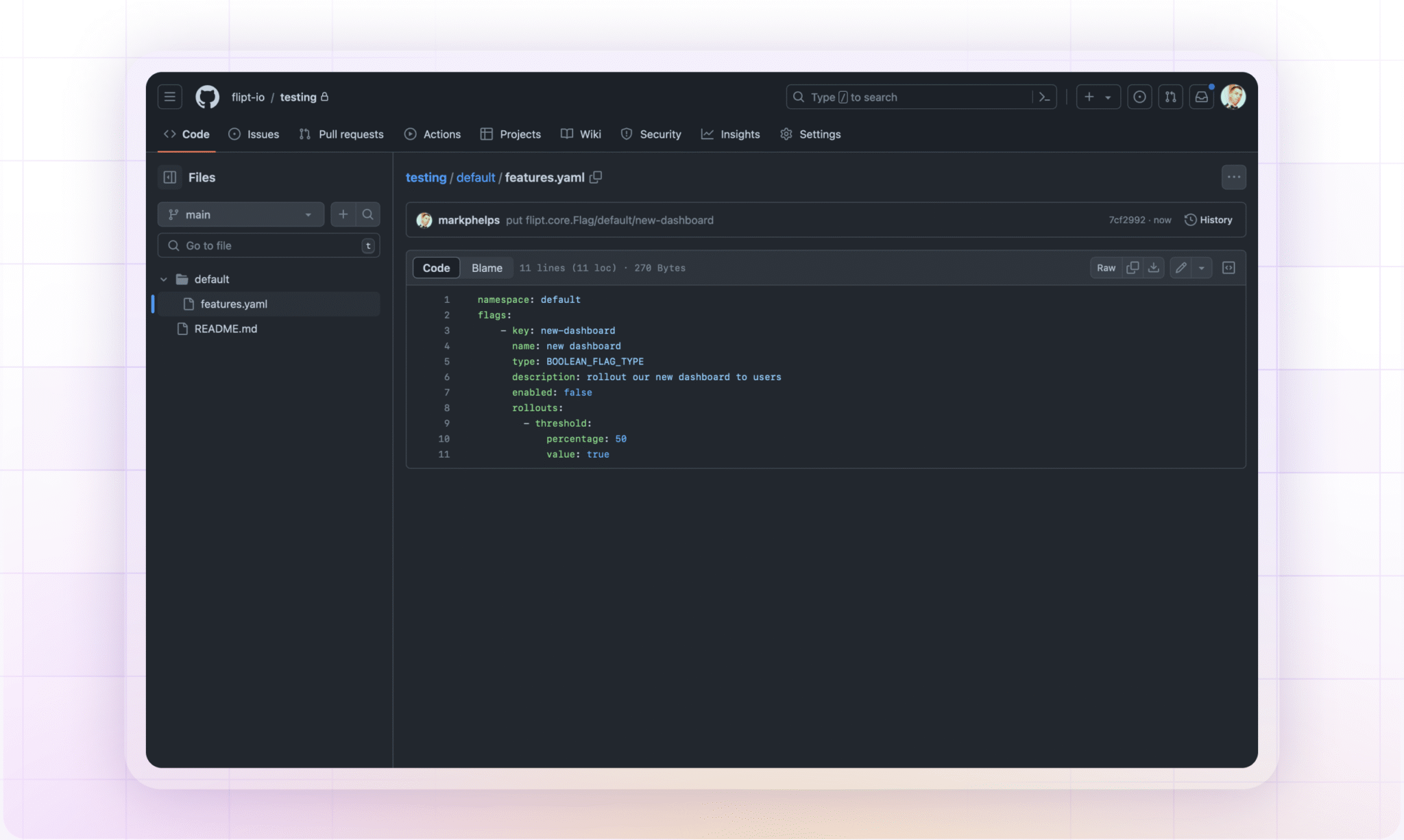The image size is (1404, 840).
Task: Edit file with the pencil icon
Action: tap(1181, 268)
